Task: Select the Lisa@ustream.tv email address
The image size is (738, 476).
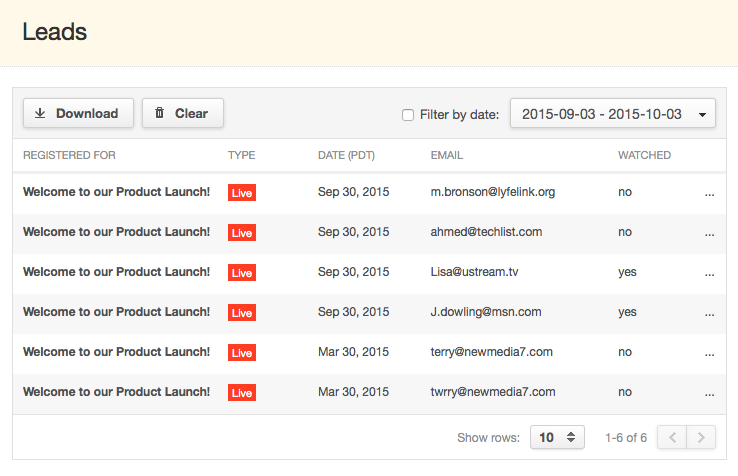Action: 474,272
